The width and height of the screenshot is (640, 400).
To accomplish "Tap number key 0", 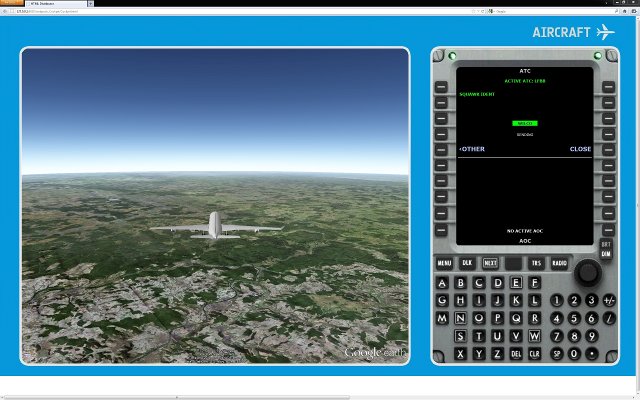I will [x=574, y=353].
